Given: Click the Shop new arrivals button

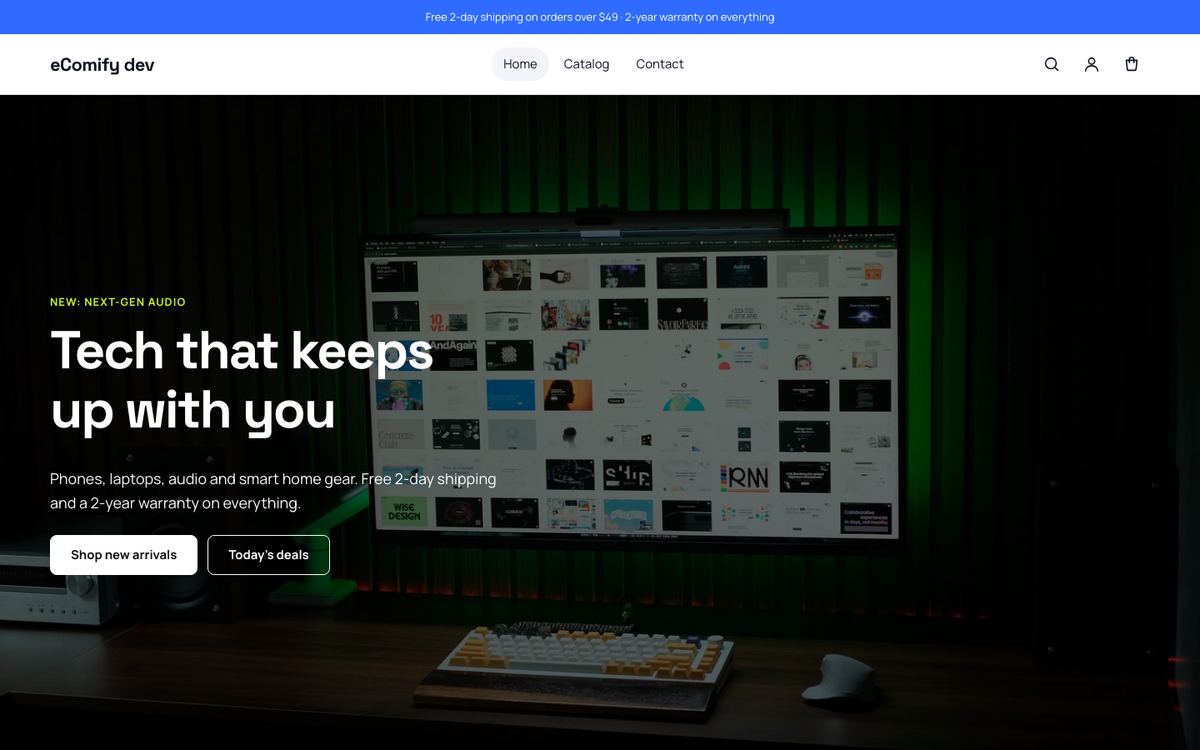Looking at the screenshot, I should [x=124, y=555].
